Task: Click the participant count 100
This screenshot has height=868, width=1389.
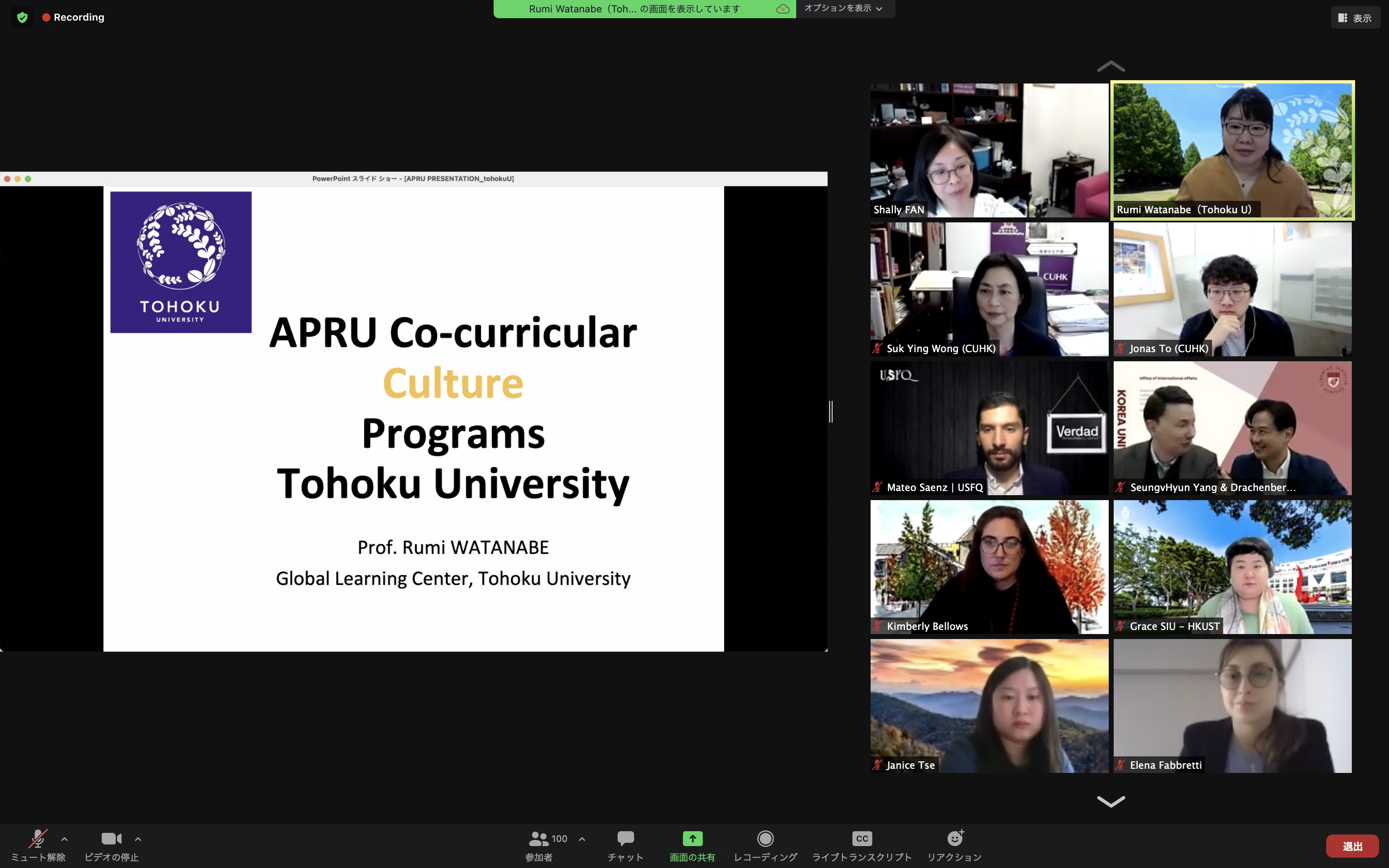Action: (559, 839)
